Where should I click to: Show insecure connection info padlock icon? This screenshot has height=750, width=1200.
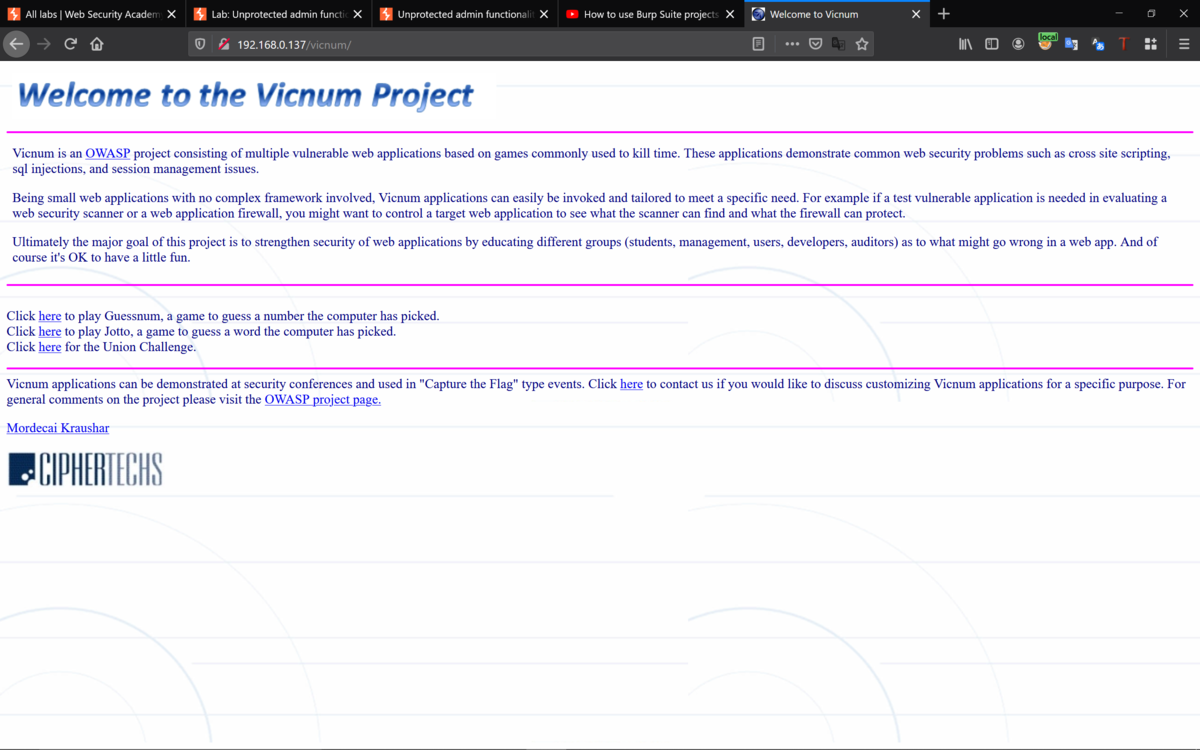point(224,44)
